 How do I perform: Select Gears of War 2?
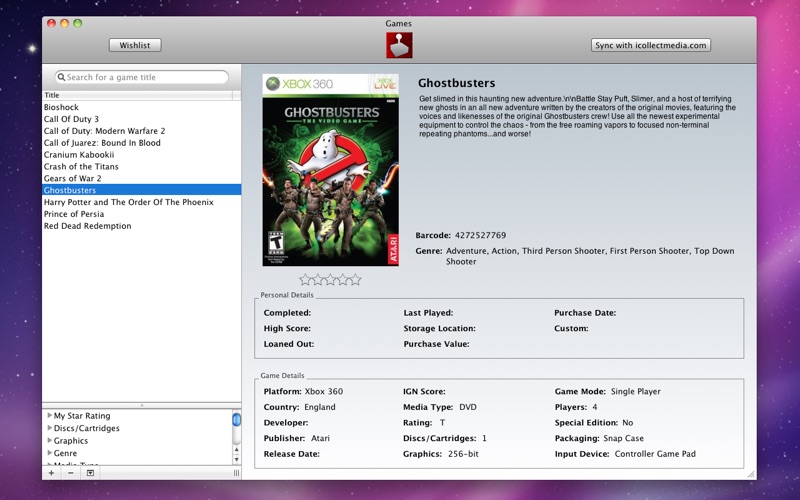pyautogui.click(x=141, y=178)
